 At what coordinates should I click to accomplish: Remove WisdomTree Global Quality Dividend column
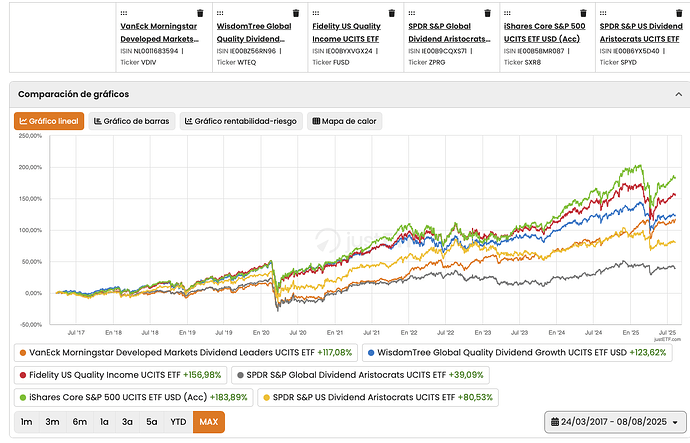point(296,13)
